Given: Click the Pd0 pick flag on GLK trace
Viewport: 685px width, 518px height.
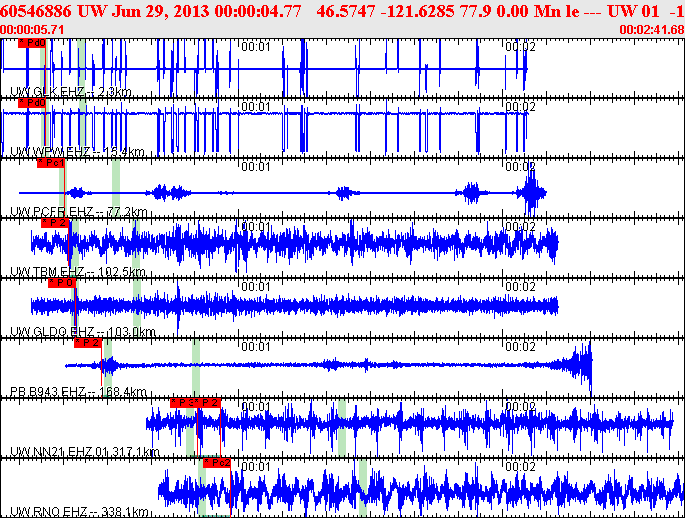Looking at the screenshot, I should click(x=32, y=44).
